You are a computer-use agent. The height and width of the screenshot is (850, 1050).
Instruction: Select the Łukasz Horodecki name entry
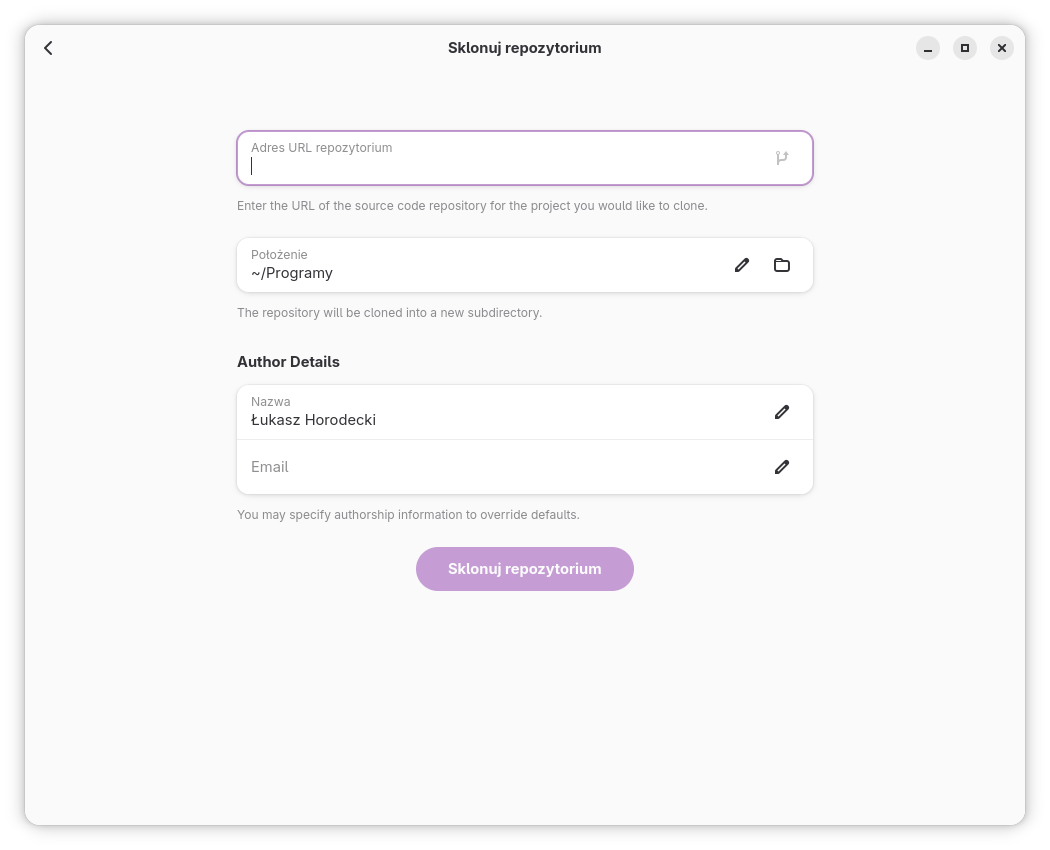pyautogui.click(x=313, y=420)
